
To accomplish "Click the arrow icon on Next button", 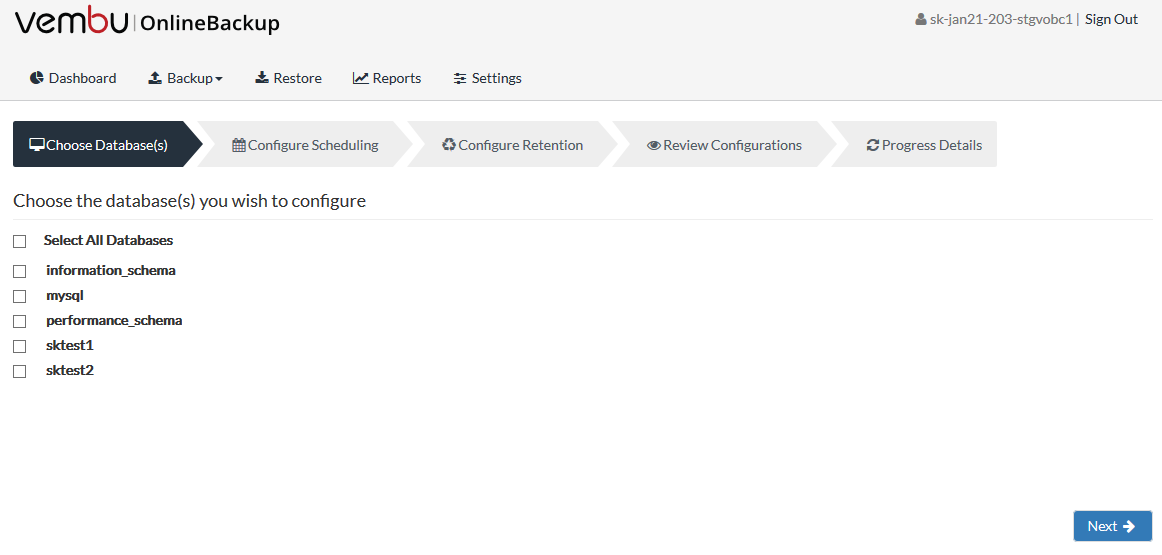I will (x=1129, y=526).
